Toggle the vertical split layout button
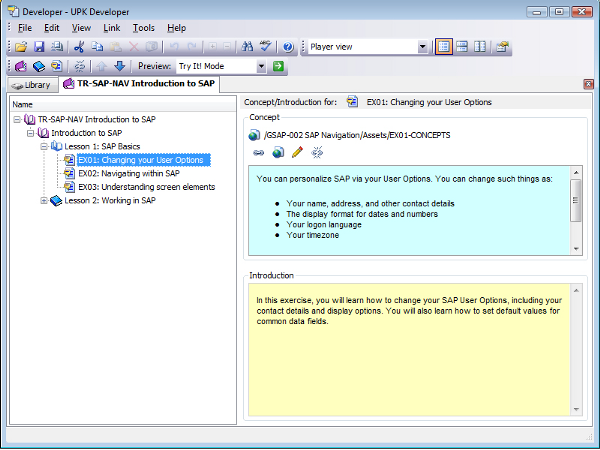The height and width of the screenshot is (450, 600). [480, 47]
